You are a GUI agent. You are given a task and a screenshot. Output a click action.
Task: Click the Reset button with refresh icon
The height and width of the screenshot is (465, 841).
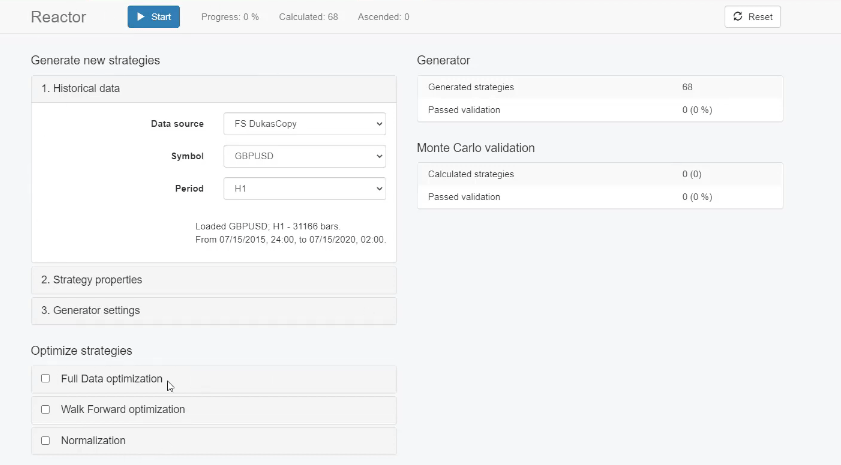click(752, 17)
